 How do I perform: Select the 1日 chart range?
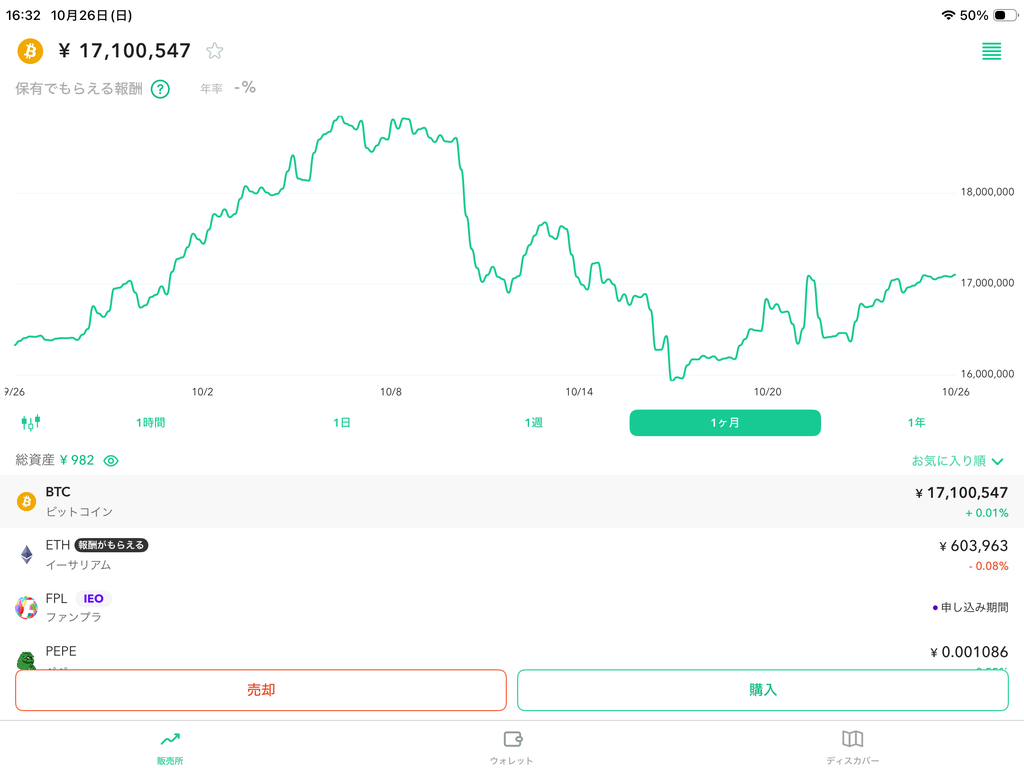[x=342, y=423]
